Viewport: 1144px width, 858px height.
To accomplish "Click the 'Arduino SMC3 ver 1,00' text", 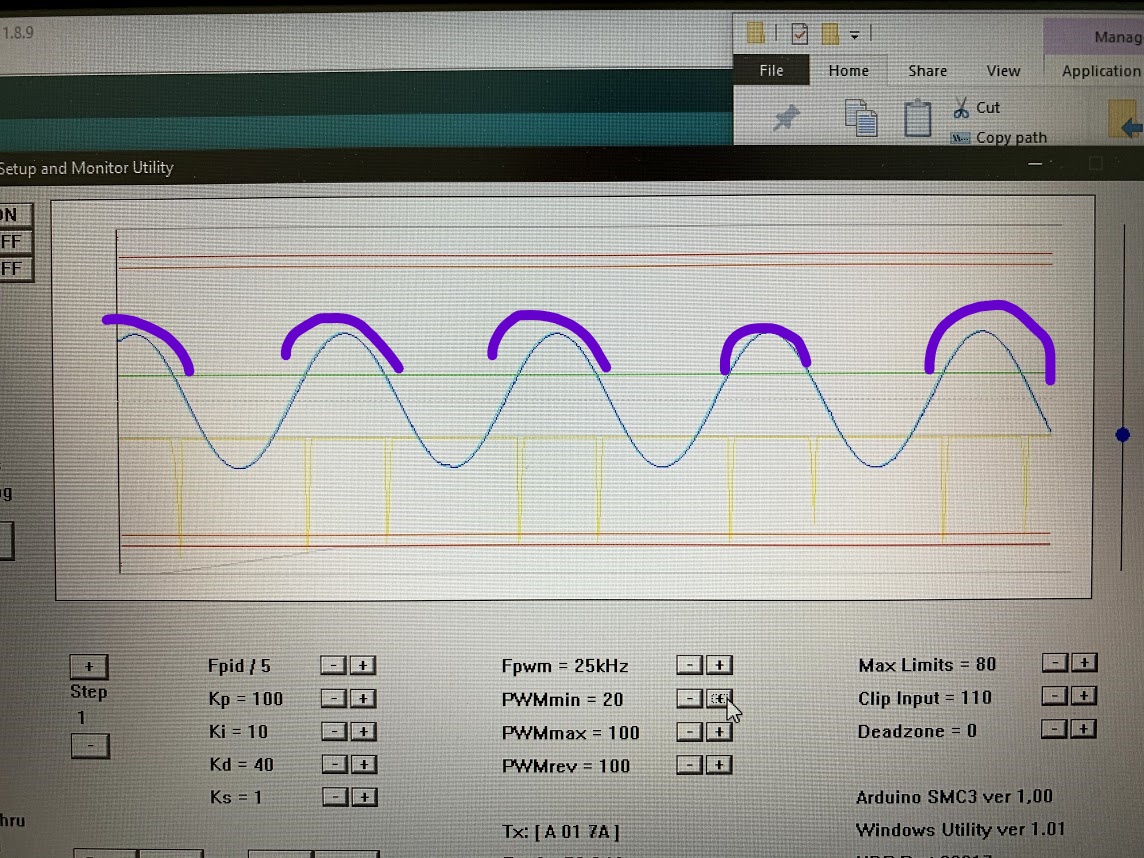I will (954, 796).
